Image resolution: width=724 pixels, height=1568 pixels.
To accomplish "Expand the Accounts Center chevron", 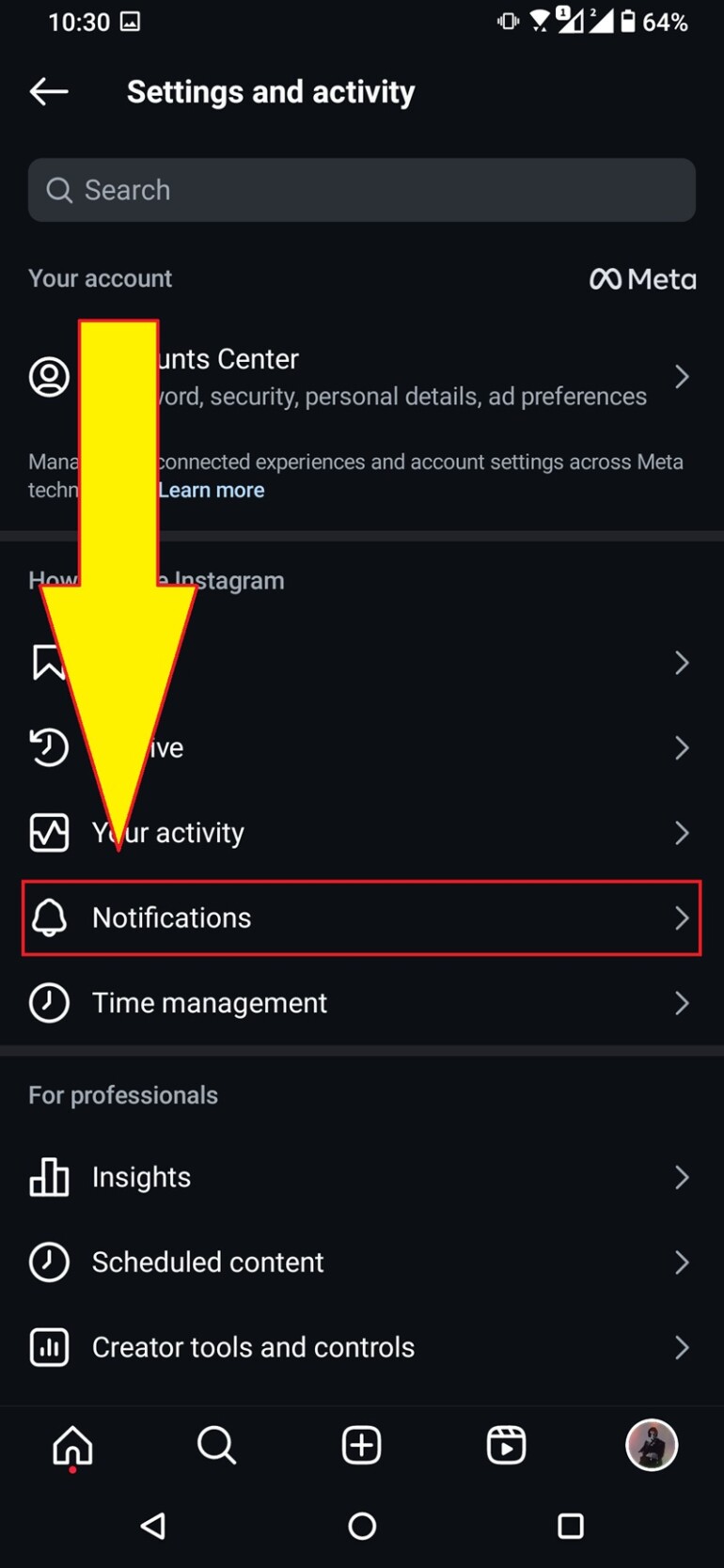I will 683,376.
